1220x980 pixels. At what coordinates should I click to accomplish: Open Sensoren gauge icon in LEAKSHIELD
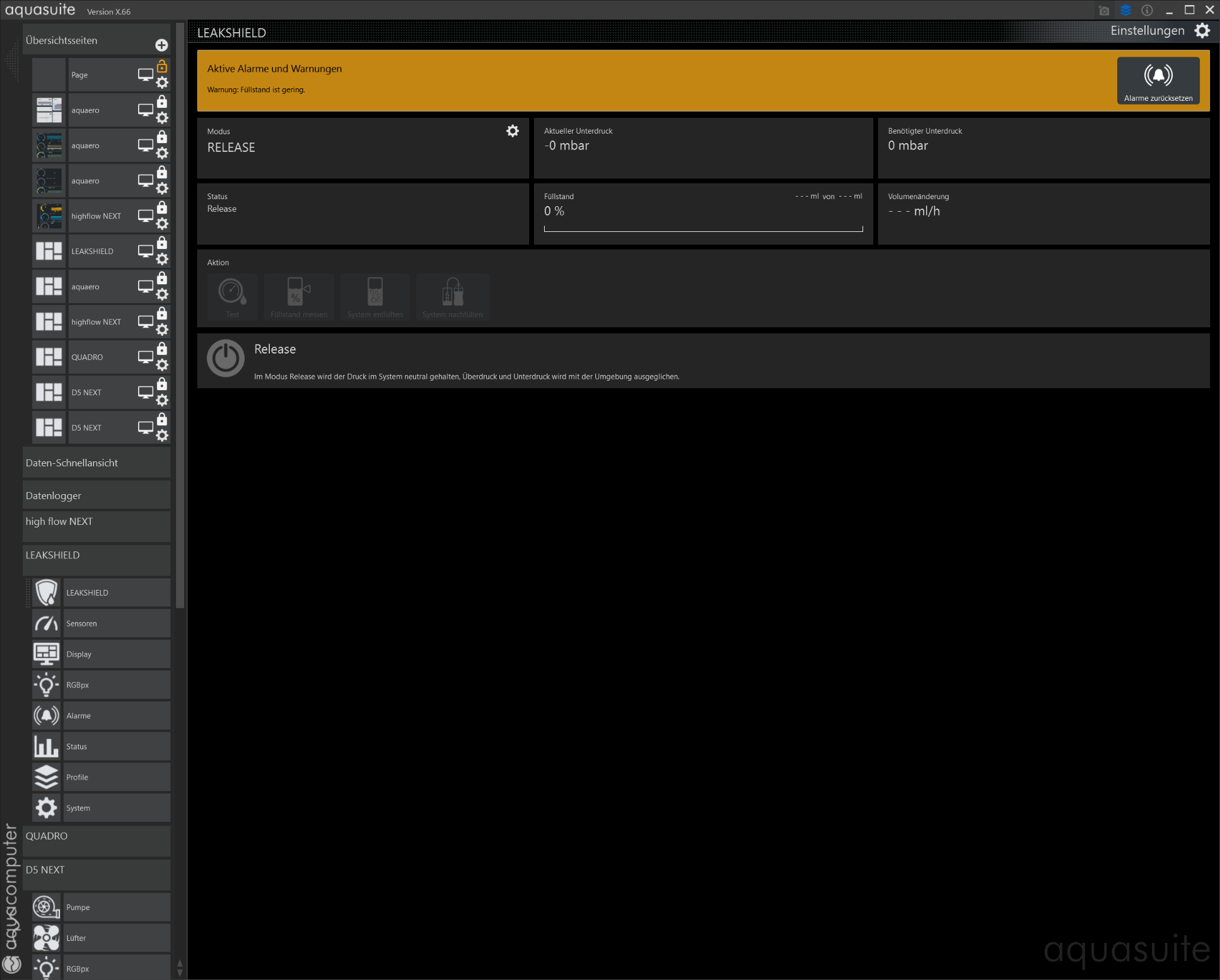coord(47,623)
